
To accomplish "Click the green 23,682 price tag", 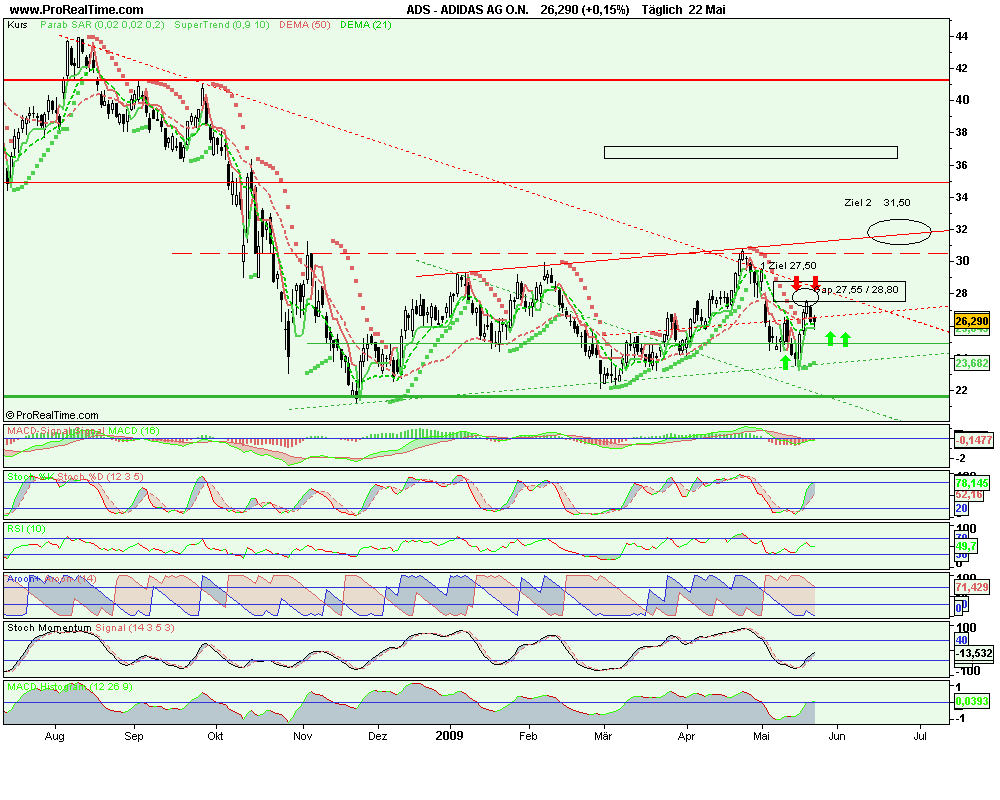I will coord(971,363).
